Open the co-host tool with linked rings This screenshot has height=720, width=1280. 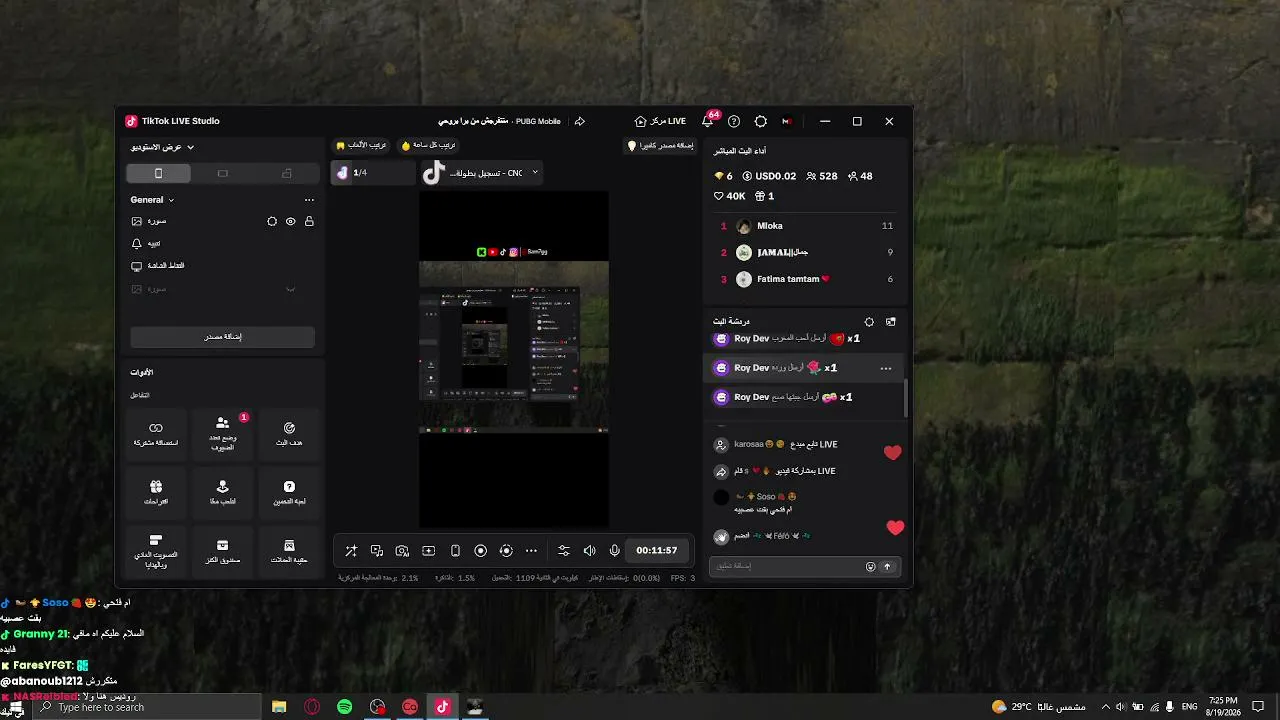click(156, 434)
